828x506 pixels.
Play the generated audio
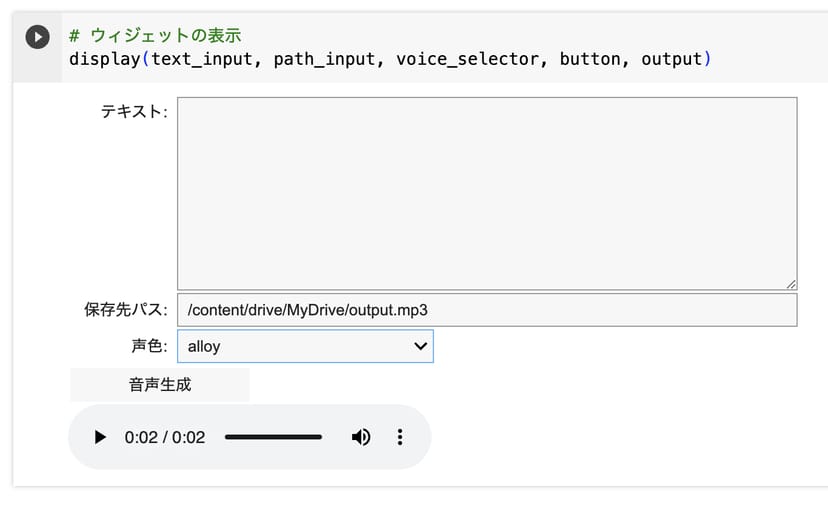tap(99, 437)
